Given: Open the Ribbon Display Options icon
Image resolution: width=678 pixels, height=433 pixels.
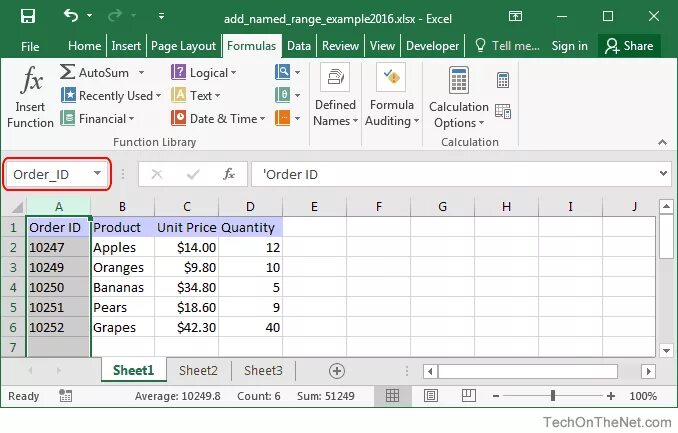Looking at the screenshot, I should coord(515,16).
